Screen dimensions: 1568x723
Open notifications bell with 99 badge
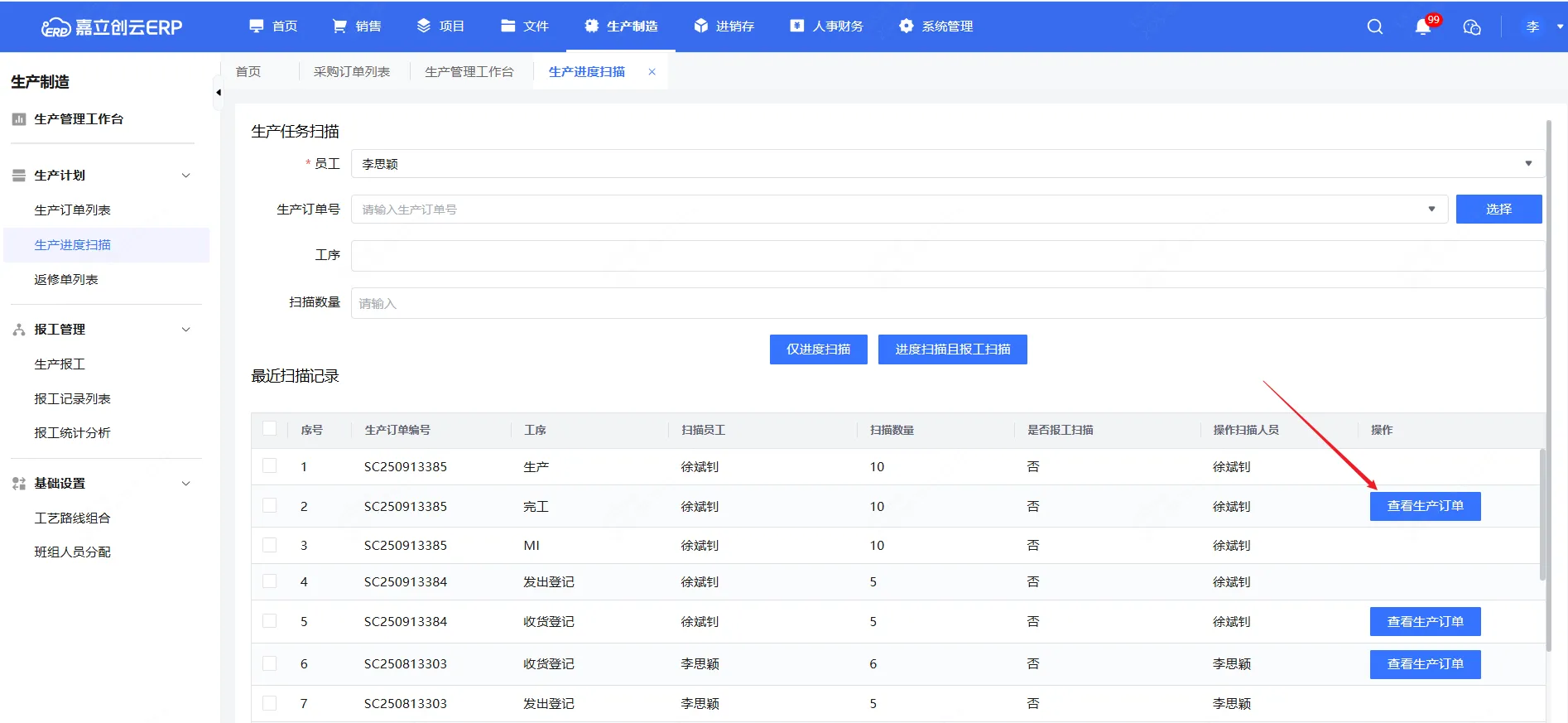click(x=1423, y=27)
